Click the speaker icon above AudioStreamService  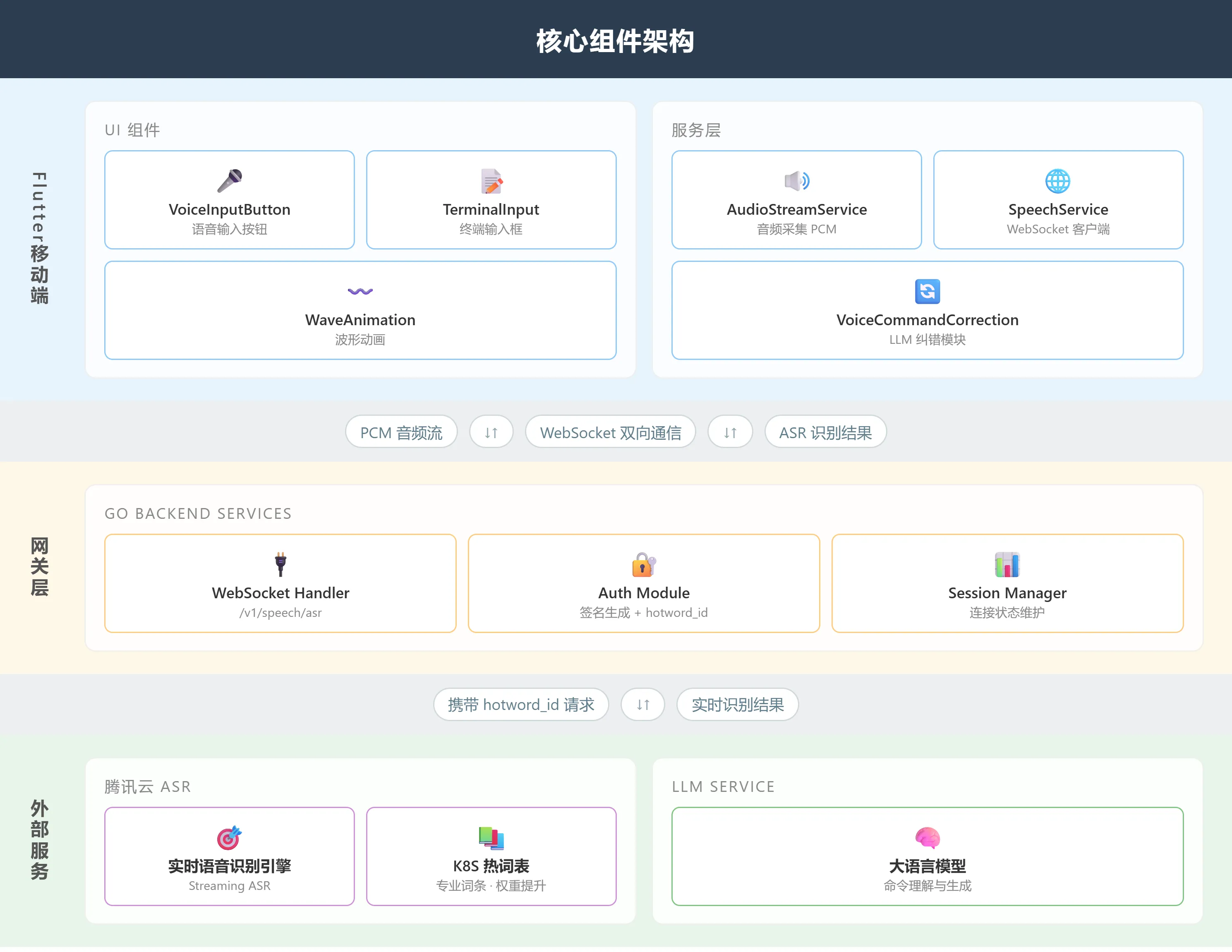[796, 181]
